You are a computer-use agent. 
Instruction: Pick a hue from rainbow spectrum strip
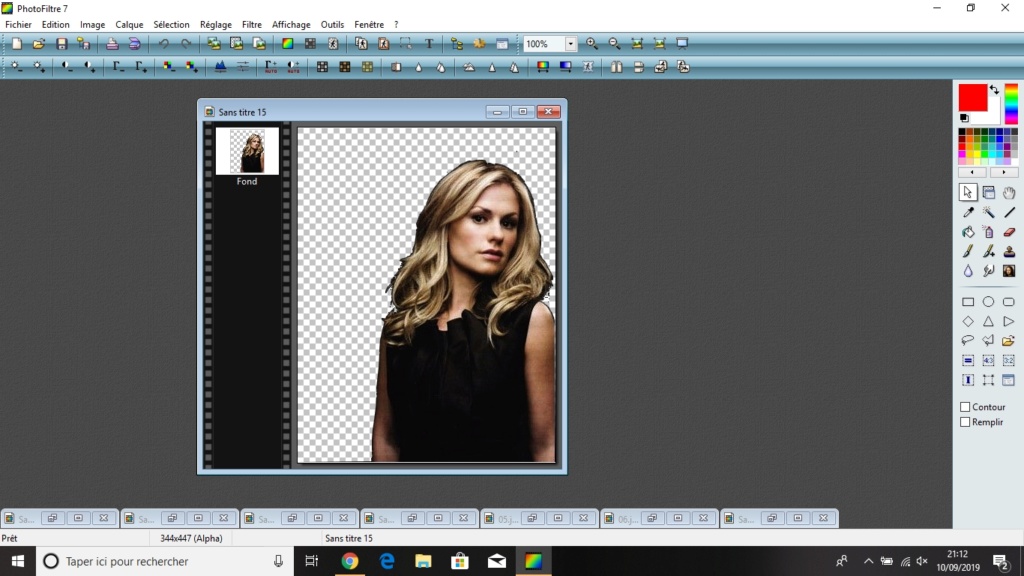click(x=1011, y=104)
